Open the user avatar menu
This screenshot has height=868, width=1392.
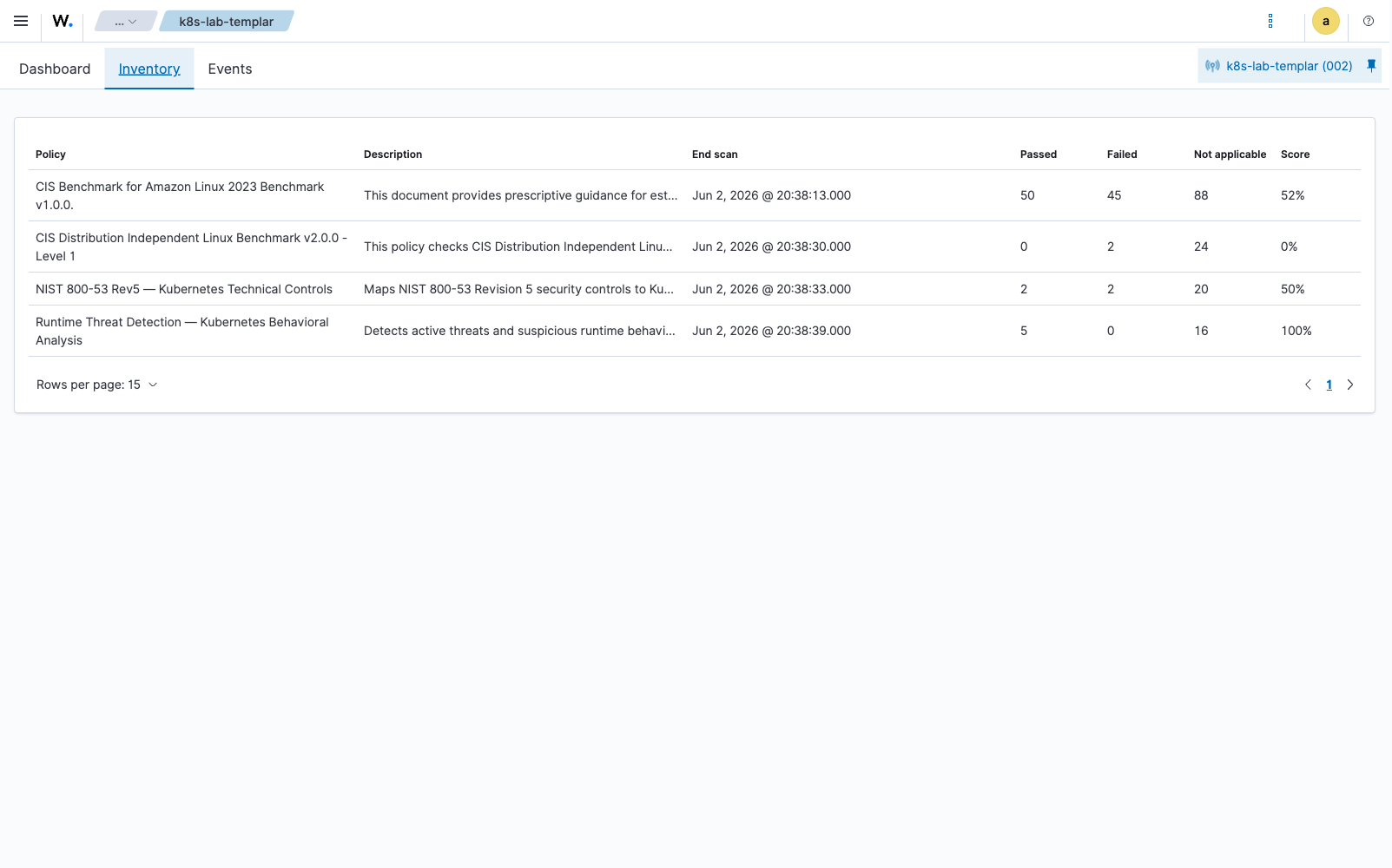pyautogui.click(x=1326, y=21)
